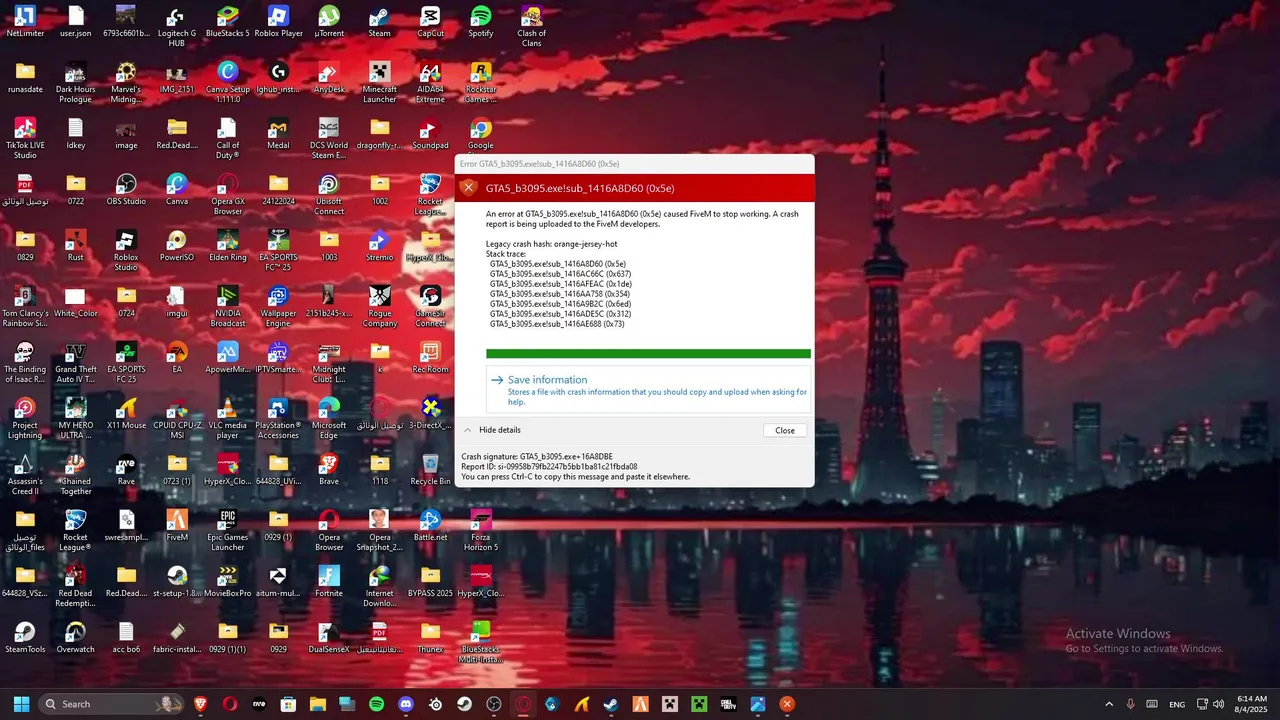Launch BlueStacks 5 desktop icon
Viewport: 1280px width, 720px height.
(228, 21)
